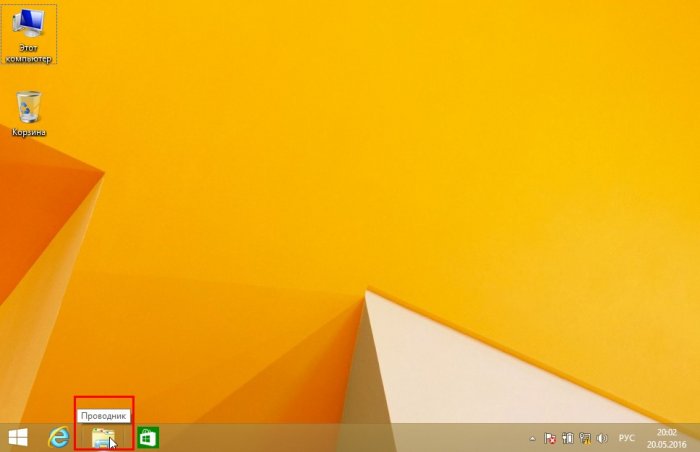700x452 pixels.
Task: Open the volume speaker tray icon
Action: tap(602, 438)
